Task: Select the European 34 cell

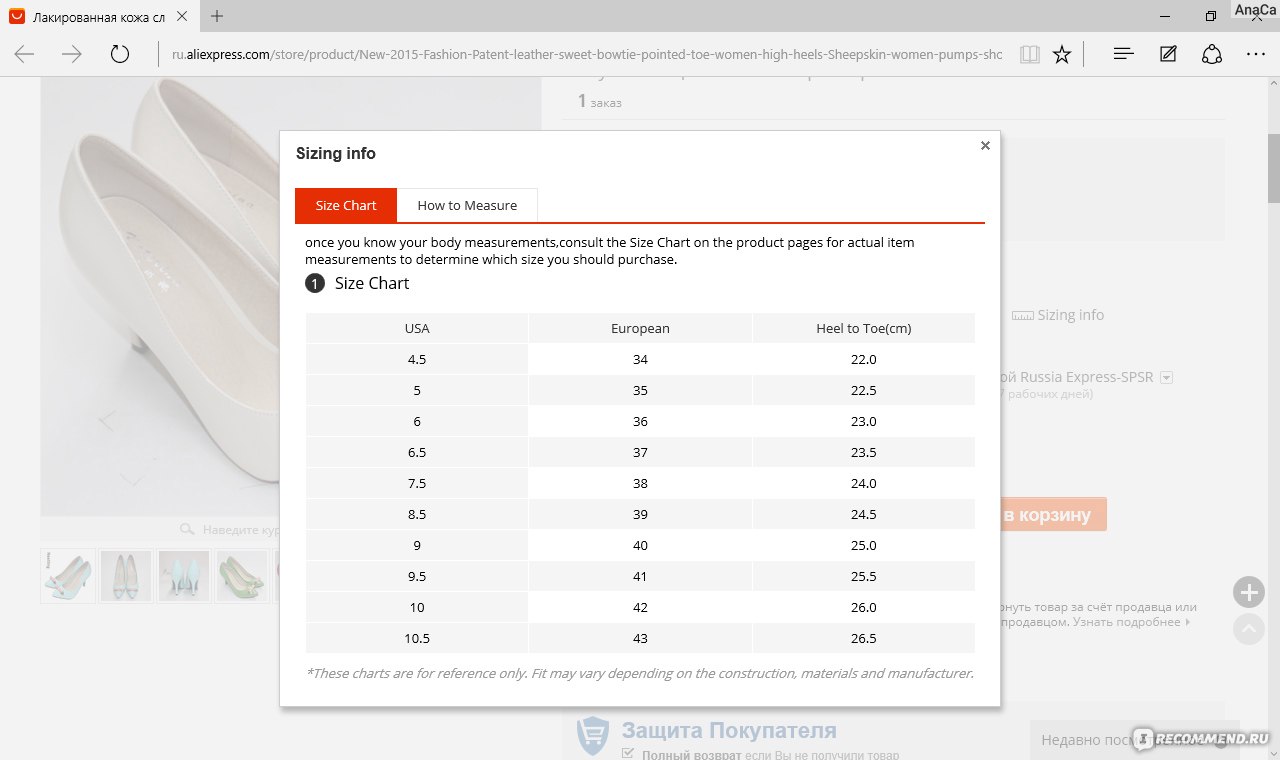Action: pyautogui.click(x=640, y=359)
